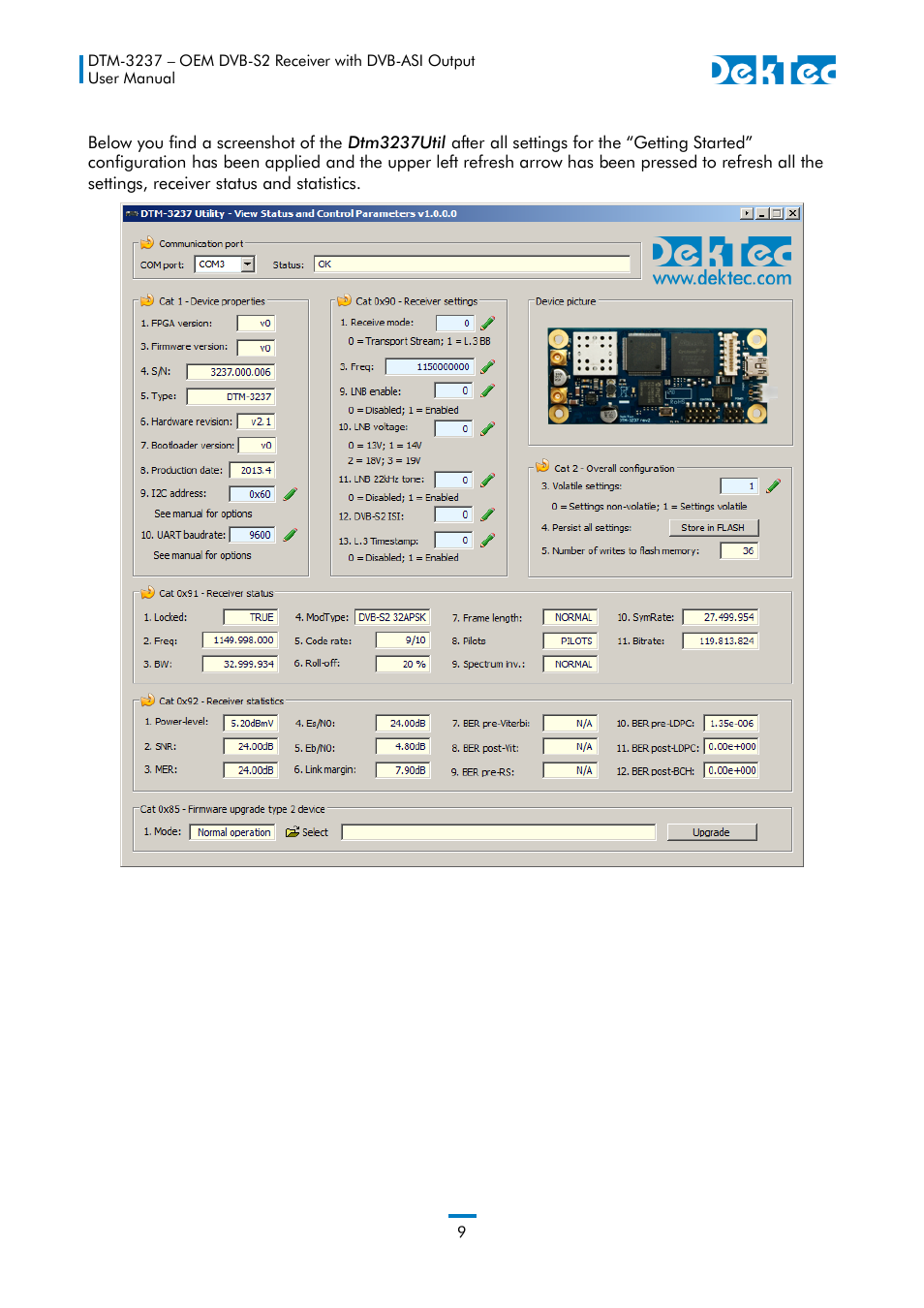
Task: Write Freq setting with pencil icon
Action: coord(487,367)
